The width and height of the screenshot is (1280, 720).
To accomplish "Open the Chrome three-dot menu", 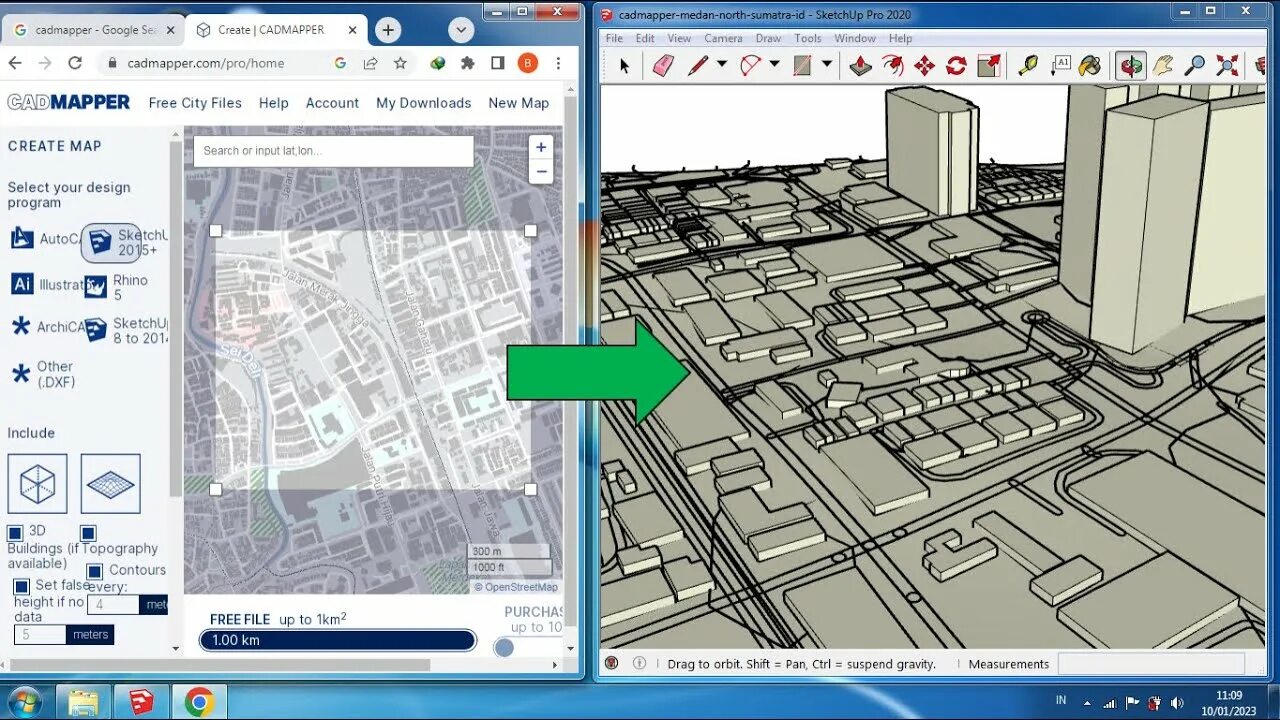I will click(558, 63).
